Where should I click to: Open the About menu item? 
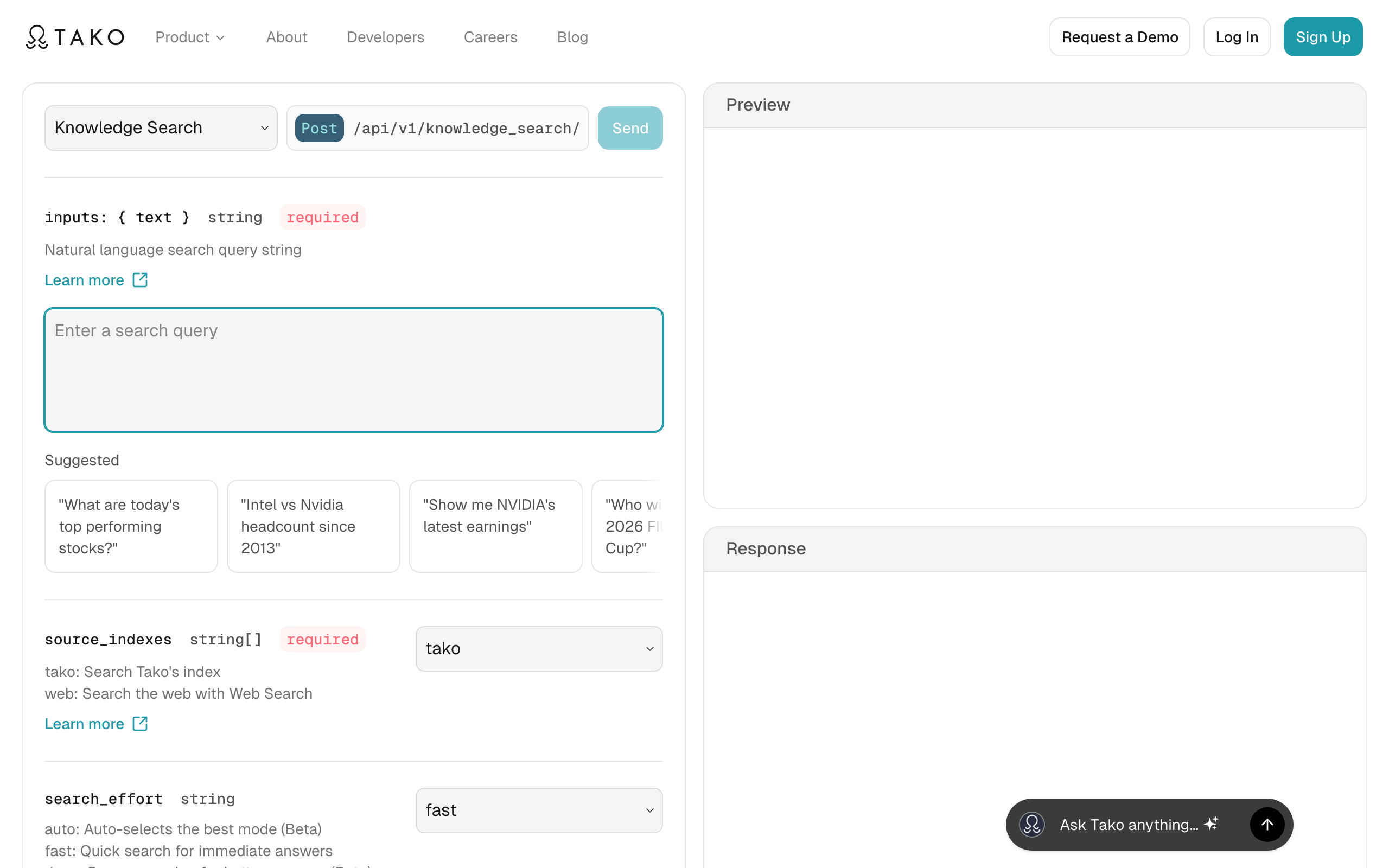286,37
